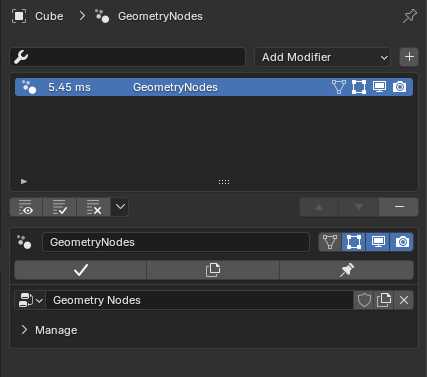Toggle on-cage icon in the modifier list row
The height and width of the screenshot is (377, 427).
coord(339,87)
